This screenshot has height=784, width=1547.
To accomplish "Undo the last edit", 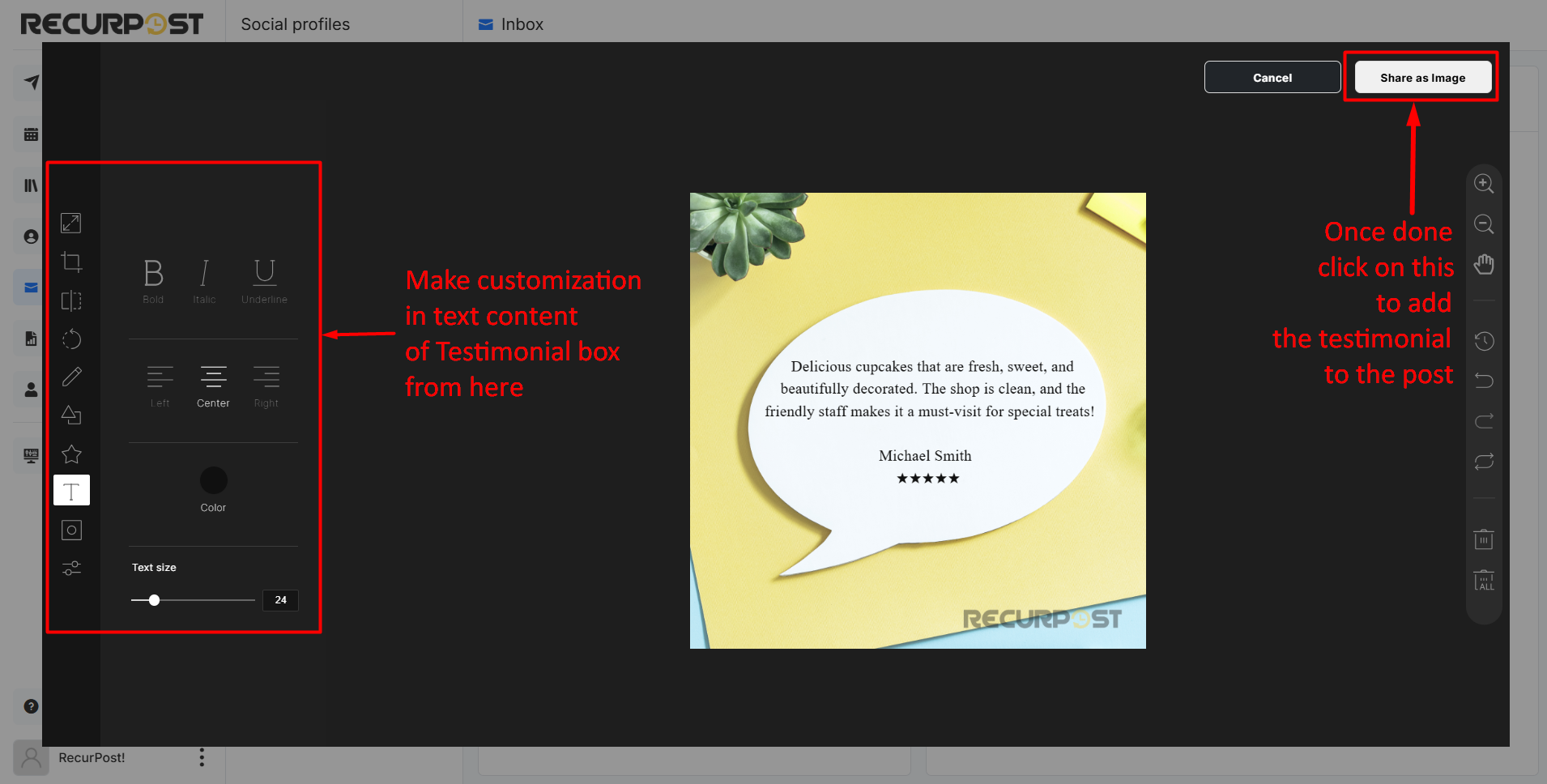I will pos(1484,381).
